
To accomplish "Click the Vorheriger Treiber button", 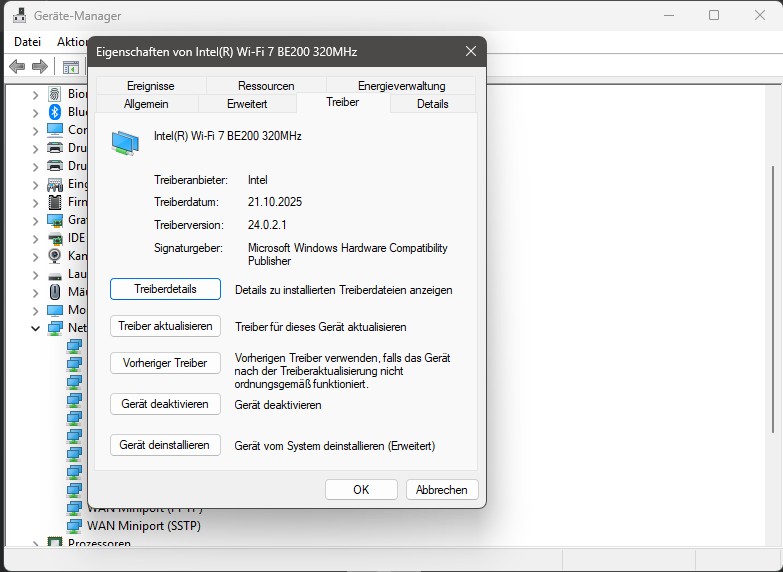I will point(165,363).
